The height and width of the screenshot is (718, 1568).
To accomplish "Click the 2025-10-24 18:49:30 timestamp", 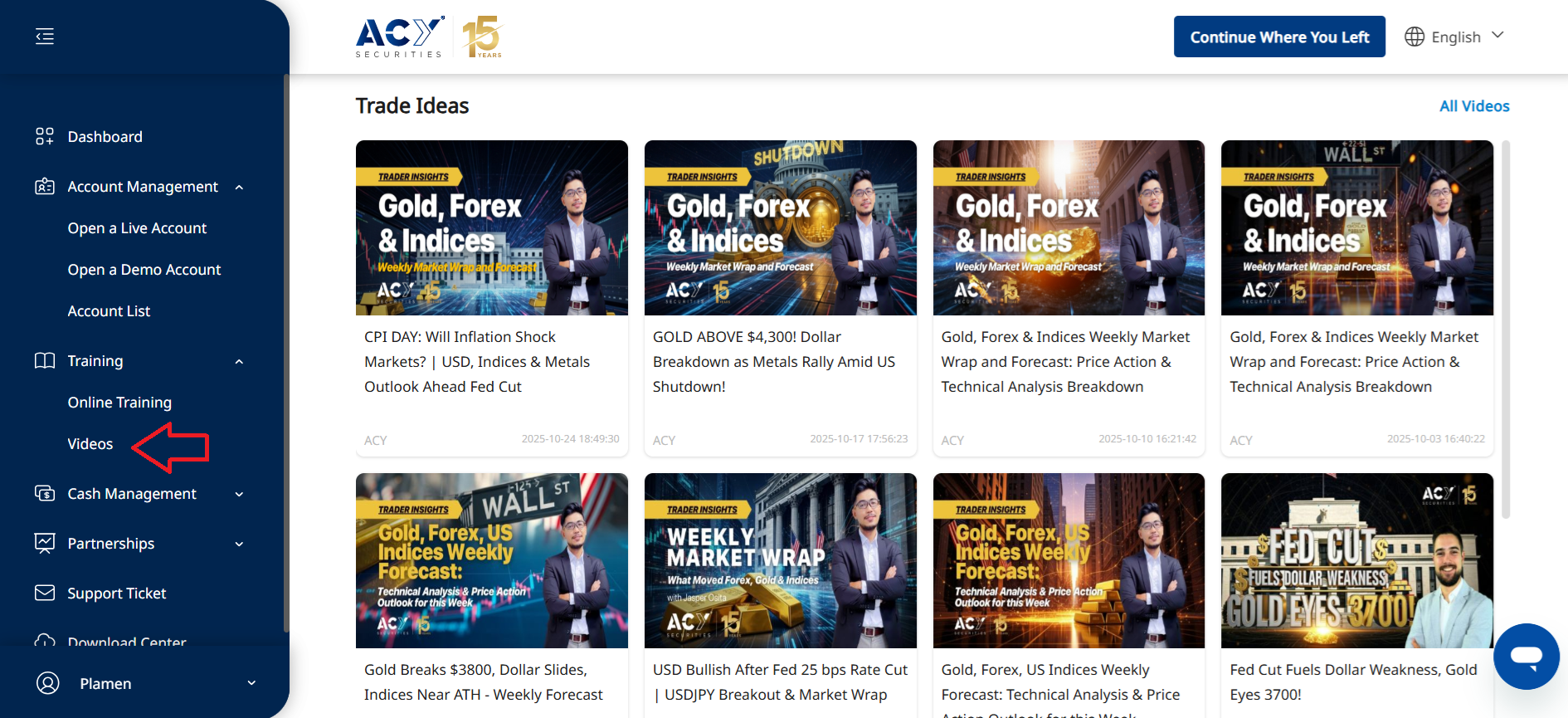I will pos(571,439).
